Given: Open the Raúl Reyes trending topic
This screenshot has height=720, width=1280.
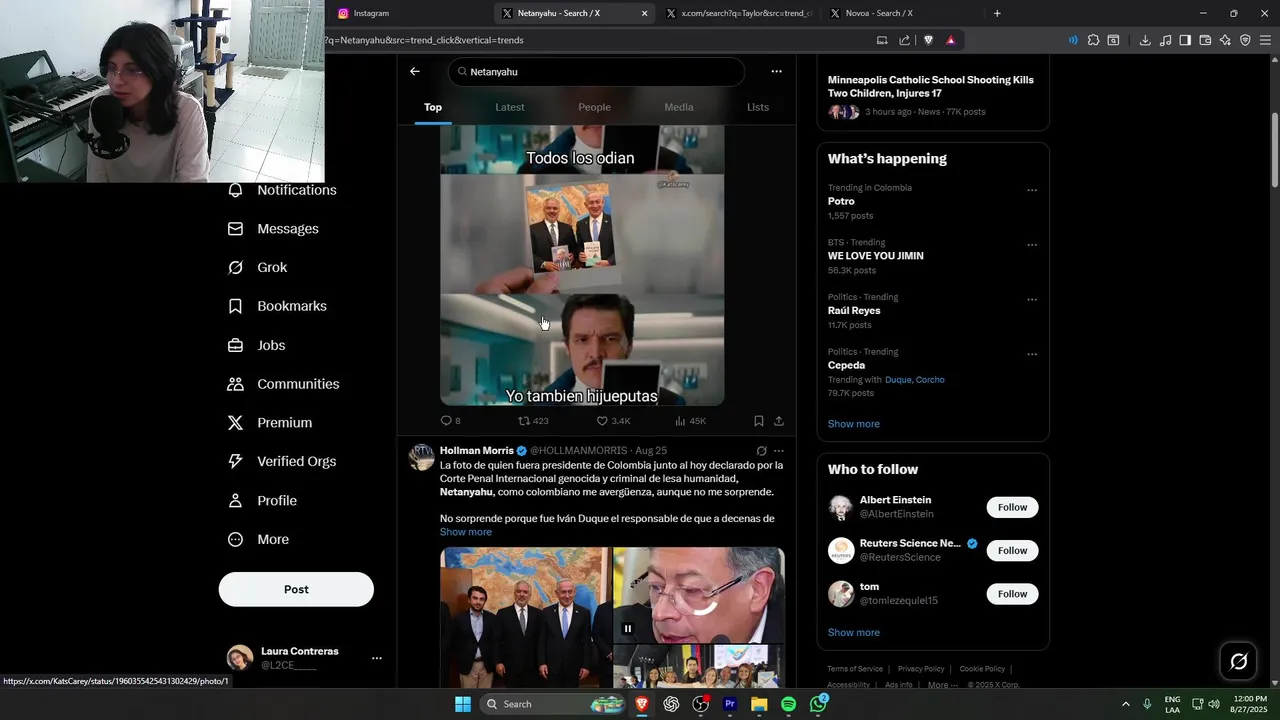Looking at the screenshot, I should [x=854, y=311].
